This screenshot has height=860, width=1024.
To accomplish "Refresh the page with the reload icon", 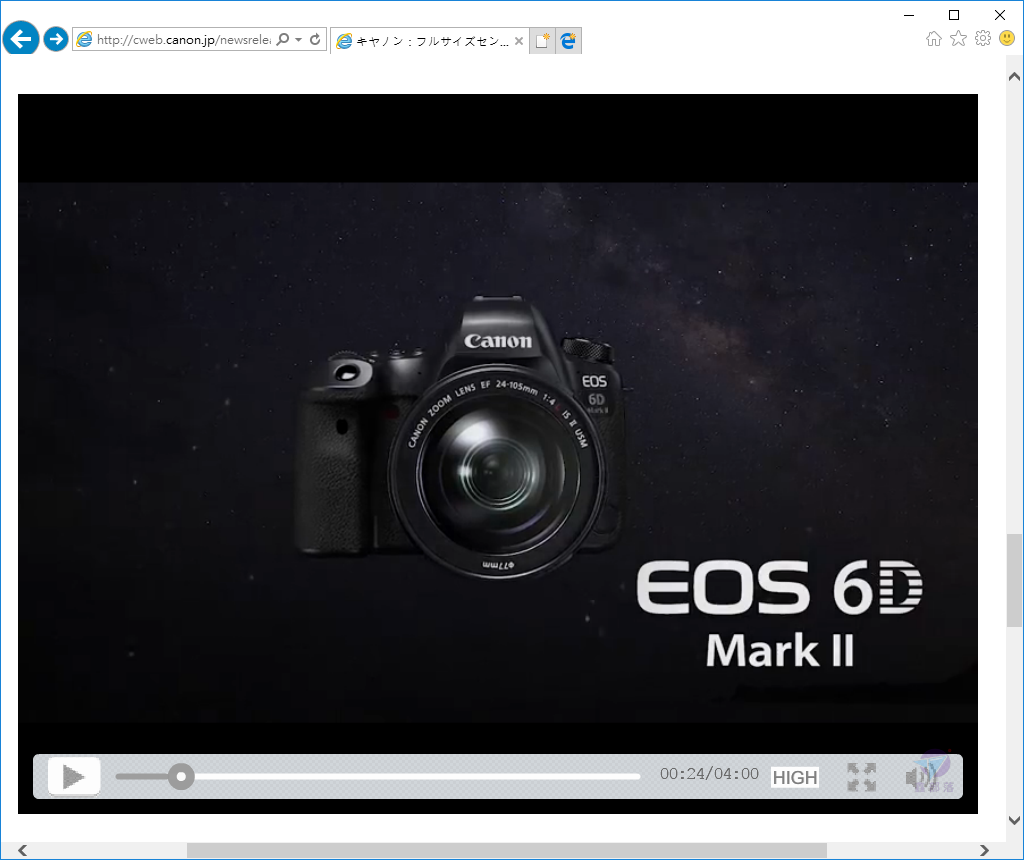I will point(315,39).
